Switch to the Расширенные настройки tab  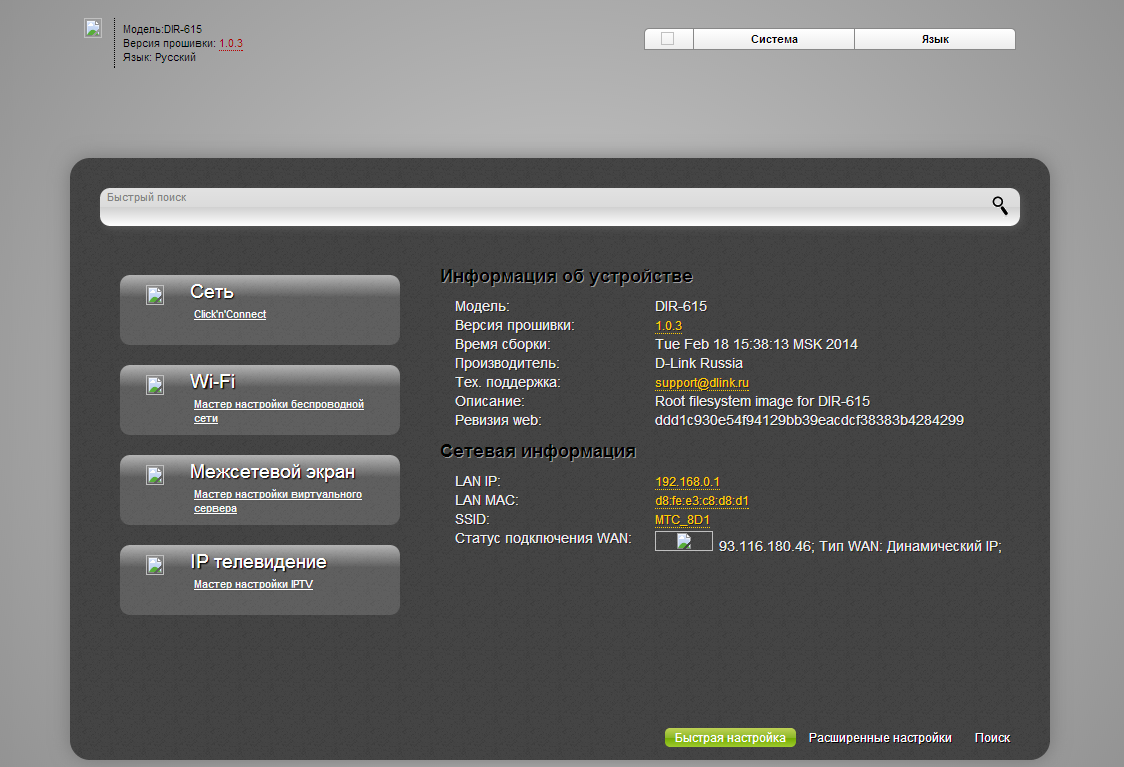point(880,738)
